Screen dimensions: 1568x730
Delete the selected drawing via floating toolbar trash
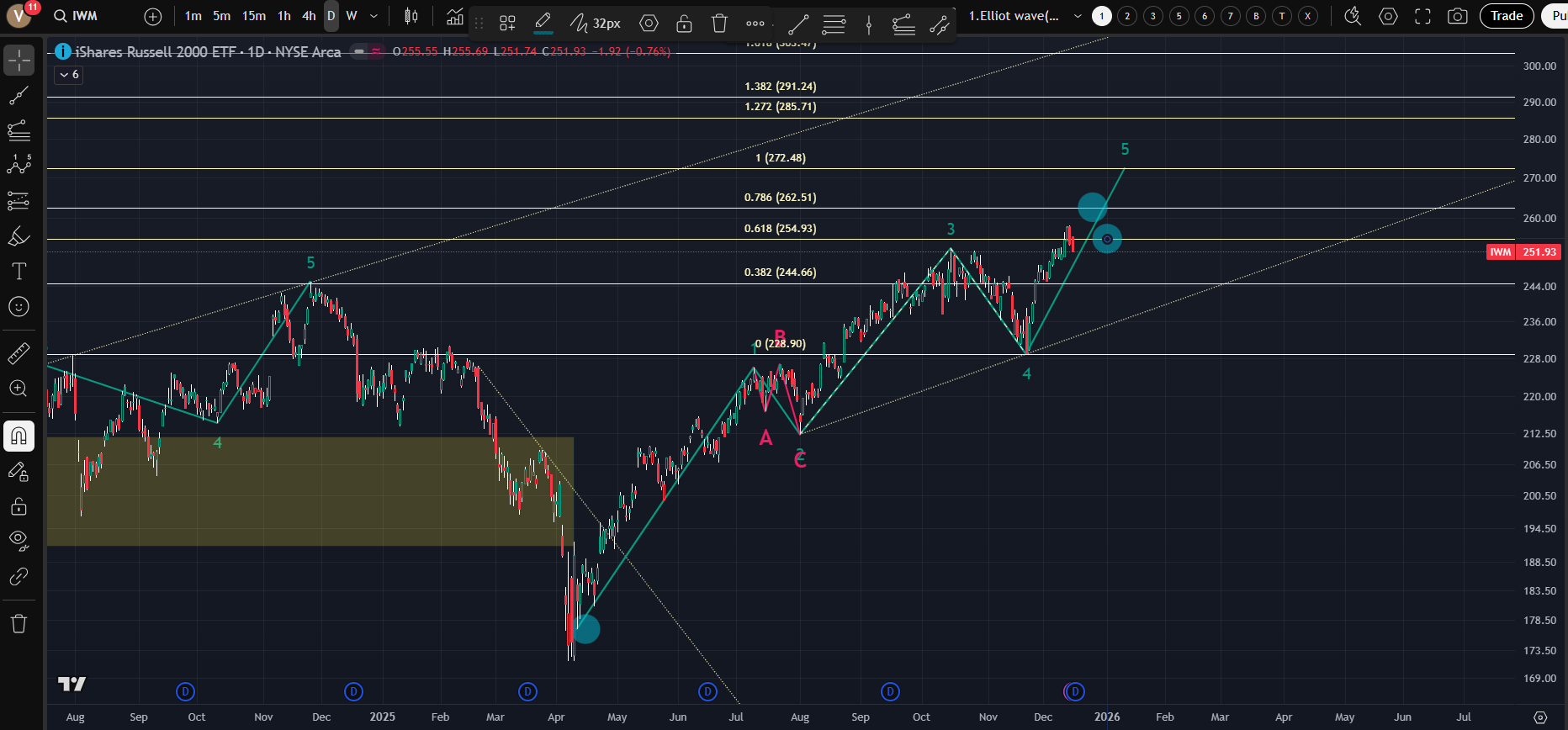coord(719,24)
